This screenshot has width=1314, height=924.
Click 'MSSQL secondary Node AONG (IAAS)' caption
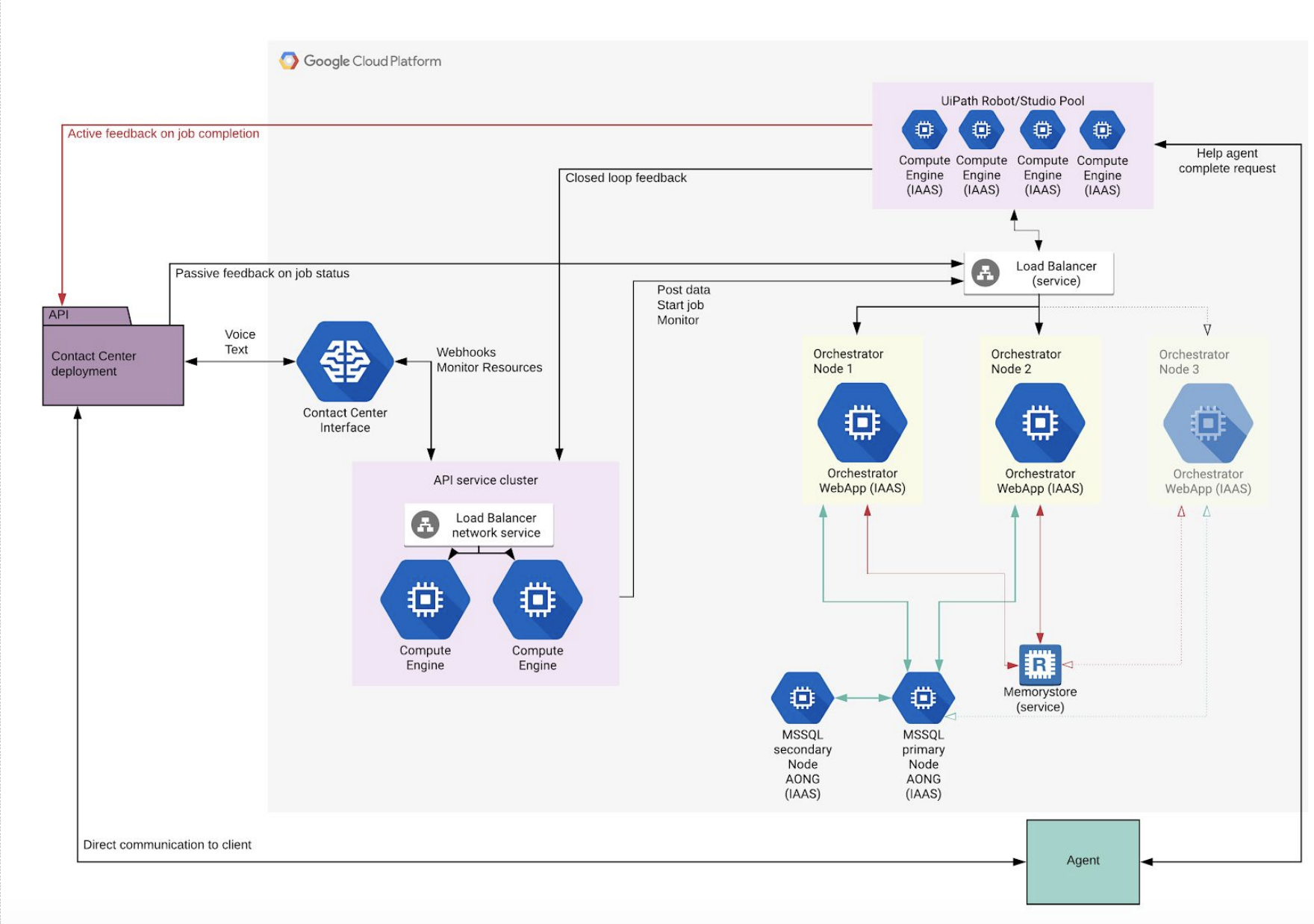click(803, 764)
